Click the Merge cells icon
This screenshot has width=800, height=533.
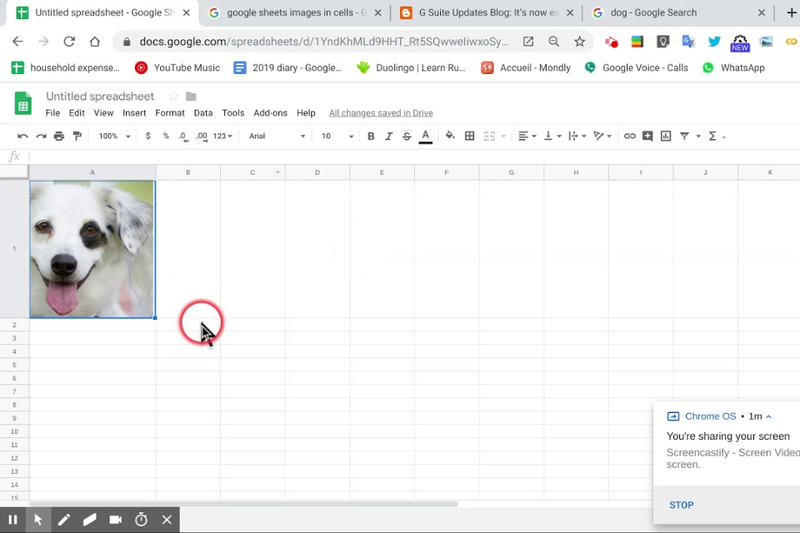(489, 136)
